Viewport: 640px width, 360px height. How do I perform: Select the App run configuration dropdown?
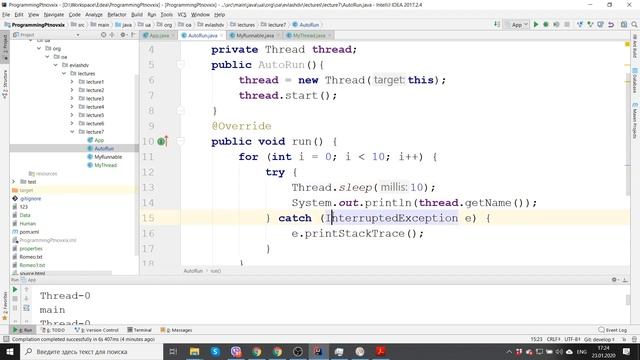(x=516, y=24)
